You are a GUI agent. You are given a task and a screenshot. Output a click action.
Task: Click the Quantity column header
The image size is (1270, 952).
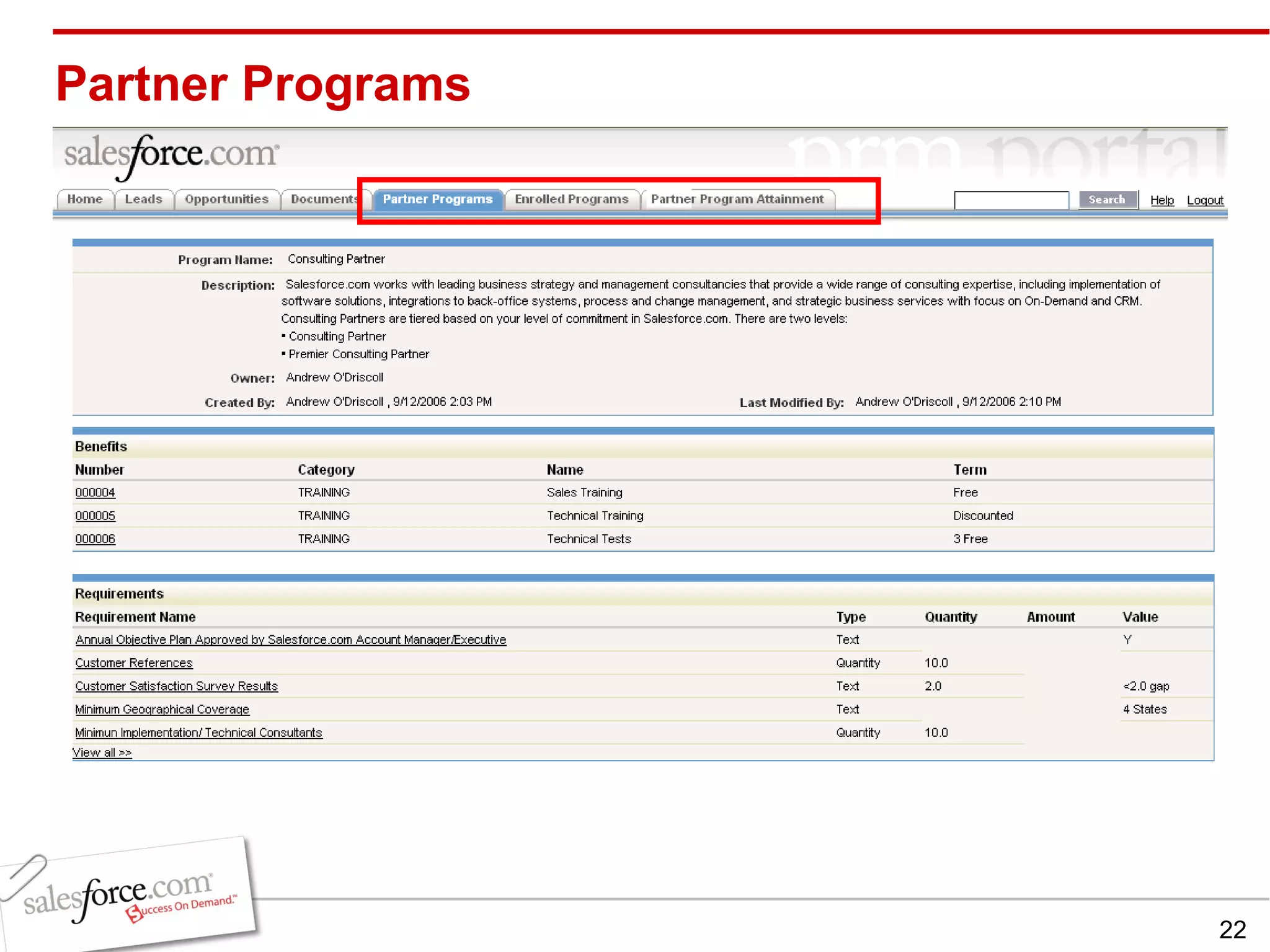951,617
